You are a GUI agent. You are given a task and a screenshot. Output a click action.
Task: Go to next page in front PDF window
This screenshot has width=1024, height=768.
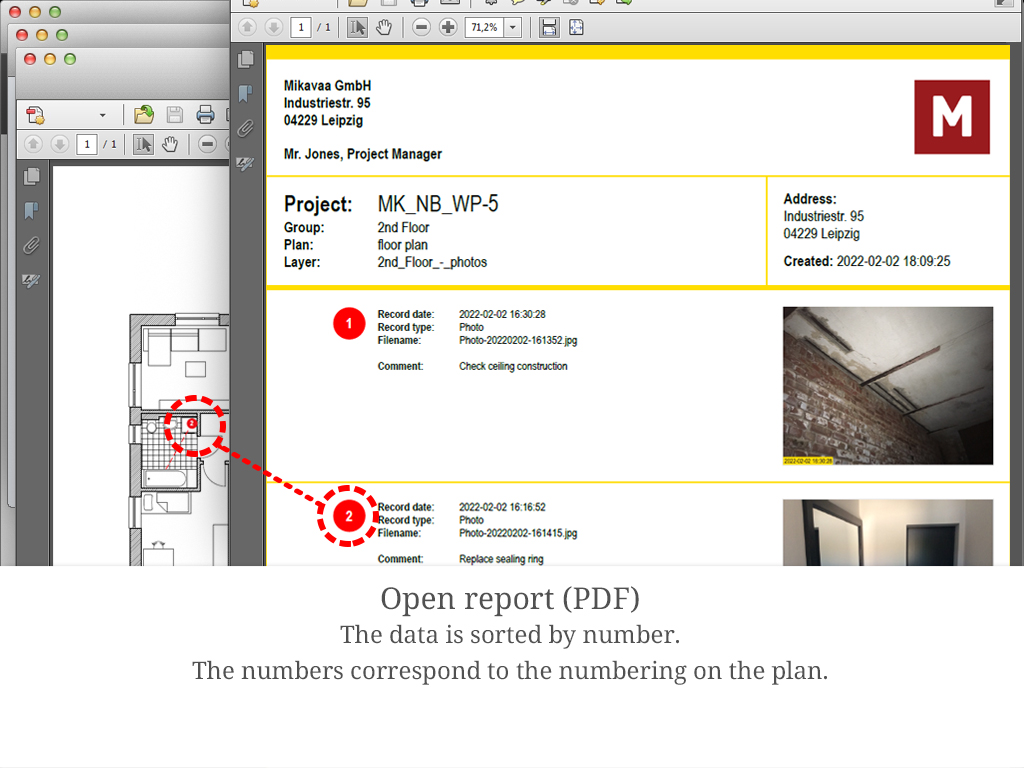pos(274,27)
